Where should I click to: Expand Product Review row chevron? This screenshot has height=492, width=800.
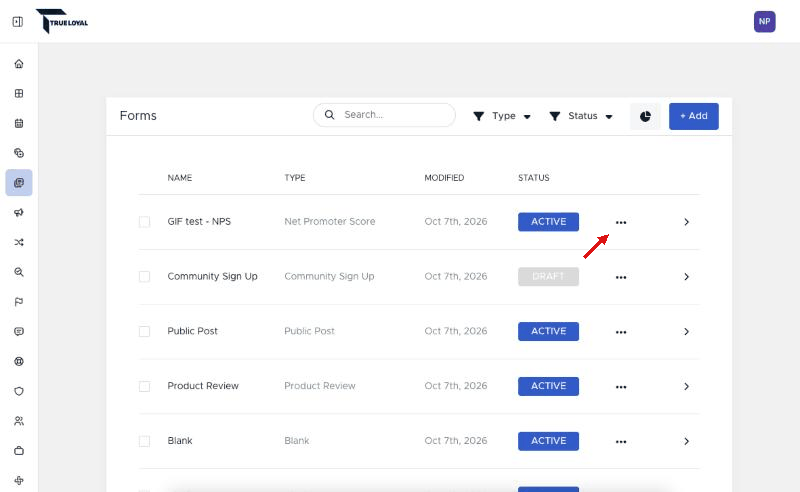click(x=686, y=386)
